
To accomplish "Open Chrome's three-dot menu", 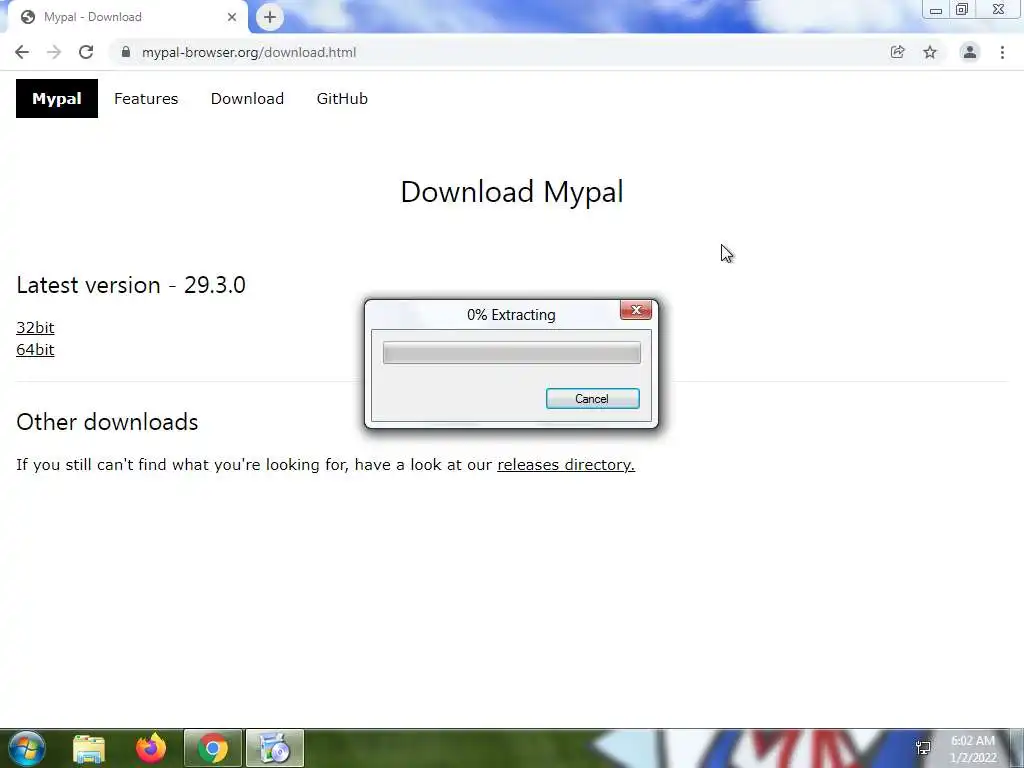I will [1002, 52].
